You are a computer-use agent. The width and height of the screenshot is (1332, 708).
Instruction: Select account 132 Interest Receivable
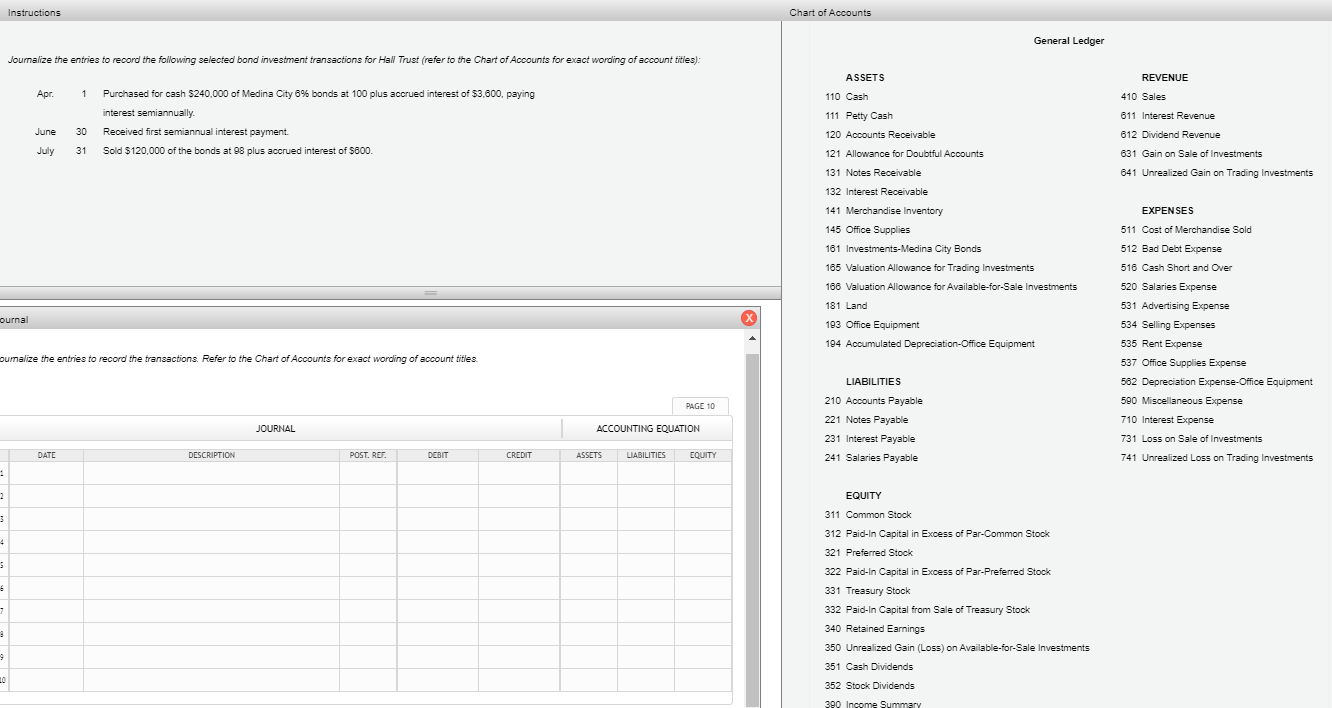tap(876, 192)
